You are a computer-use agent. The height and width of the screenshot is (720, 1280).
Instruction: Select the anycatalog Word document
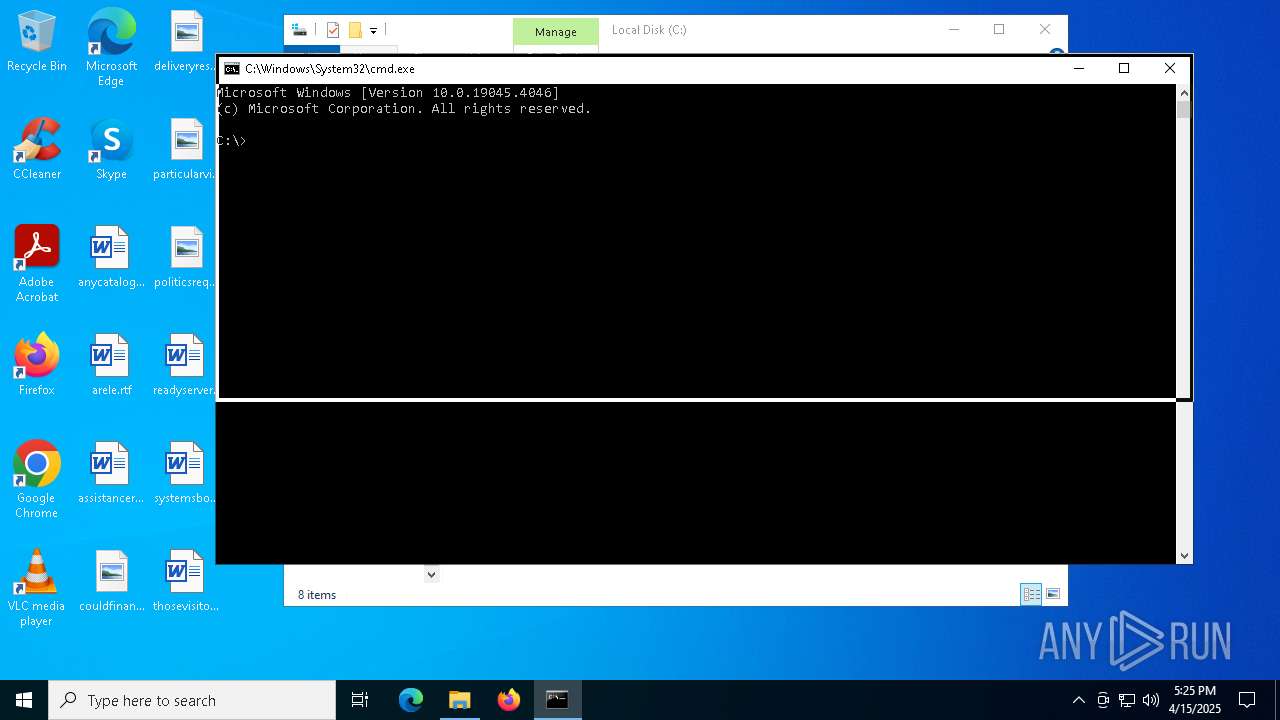point(111,257)
